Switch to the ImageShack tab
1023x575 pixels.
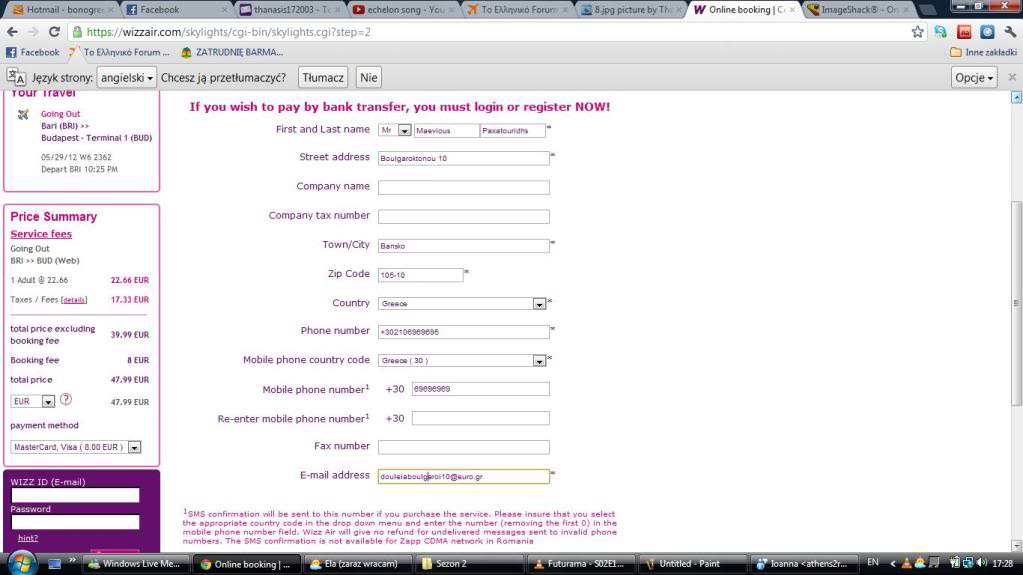857,10
